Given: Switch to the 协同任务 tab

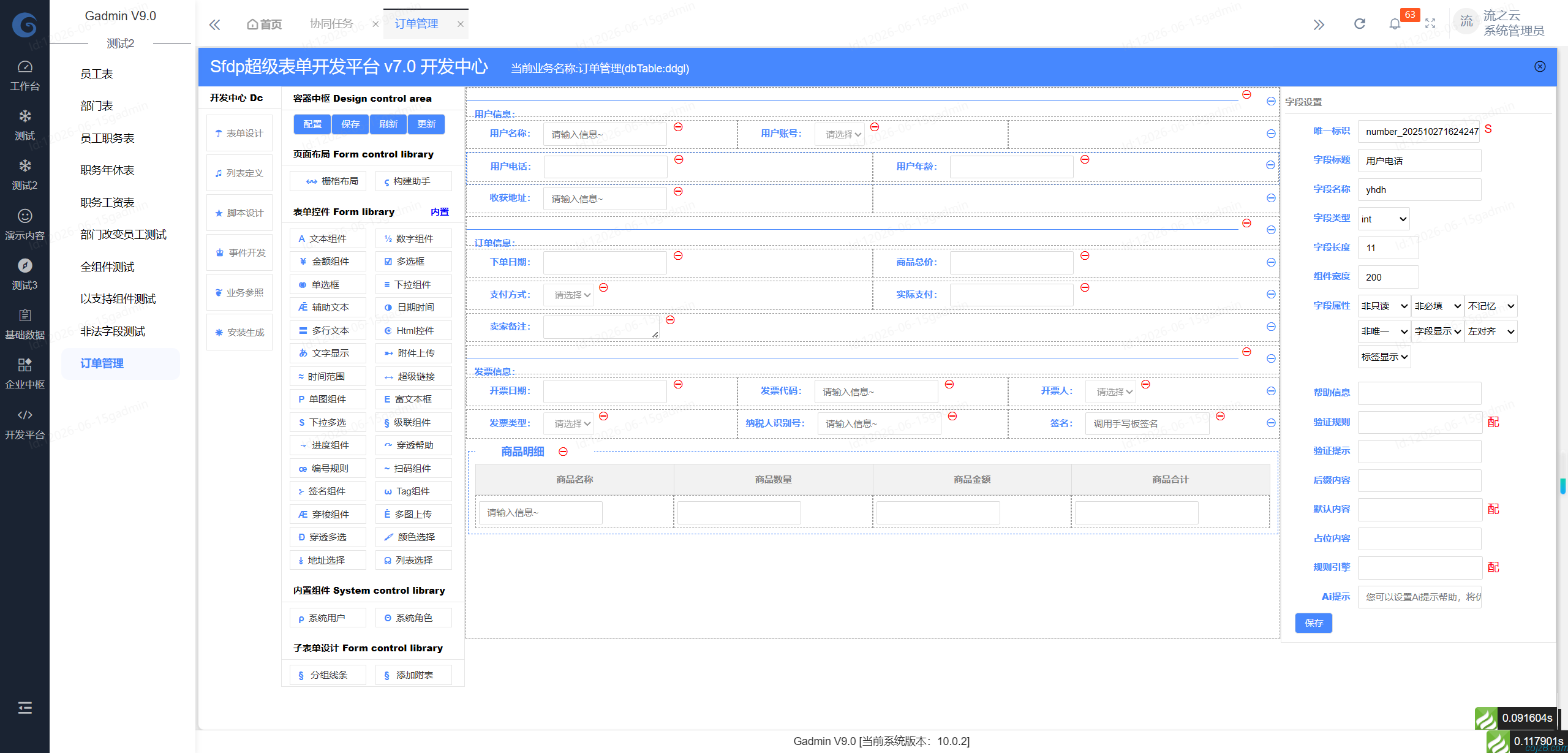Looking at the screenshot, I should point(332,24).
